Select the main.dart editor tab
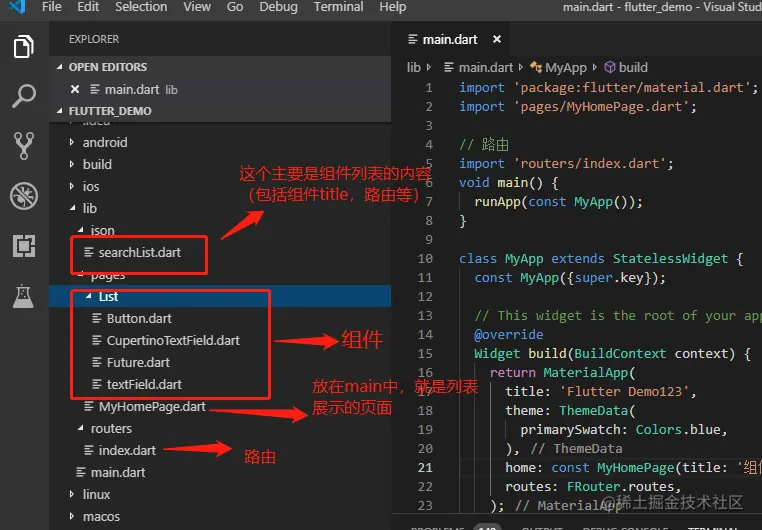Viewport: 762px width, 530px height. pyautogui.click(x=450, y=39)
